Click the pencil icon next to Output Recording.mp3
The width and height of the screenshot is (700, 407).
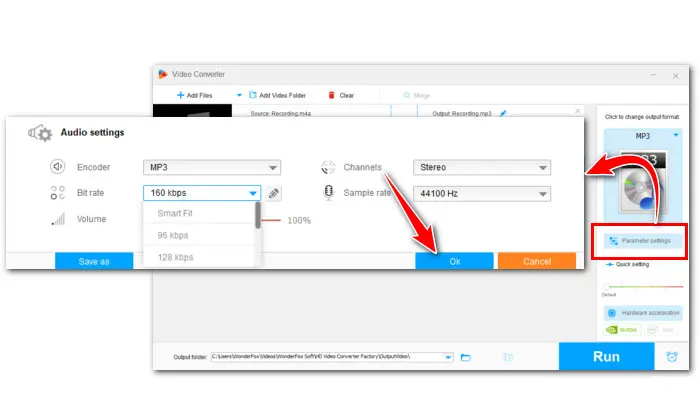click(503, 113)
